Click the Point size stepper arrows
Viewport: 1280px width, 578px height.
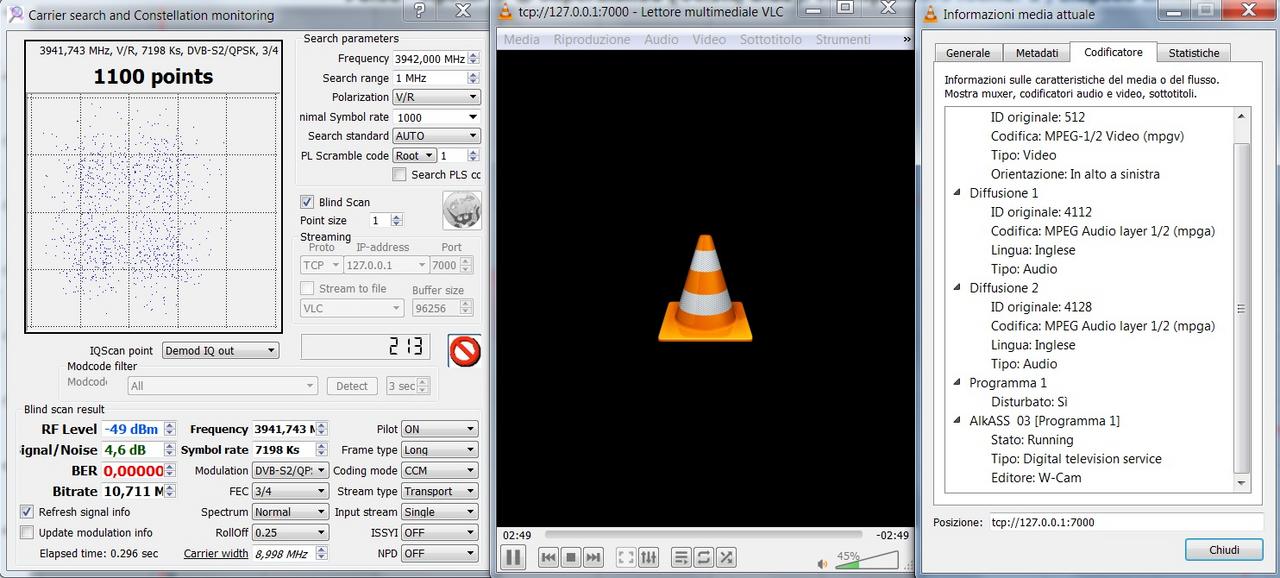click(397, 220)
